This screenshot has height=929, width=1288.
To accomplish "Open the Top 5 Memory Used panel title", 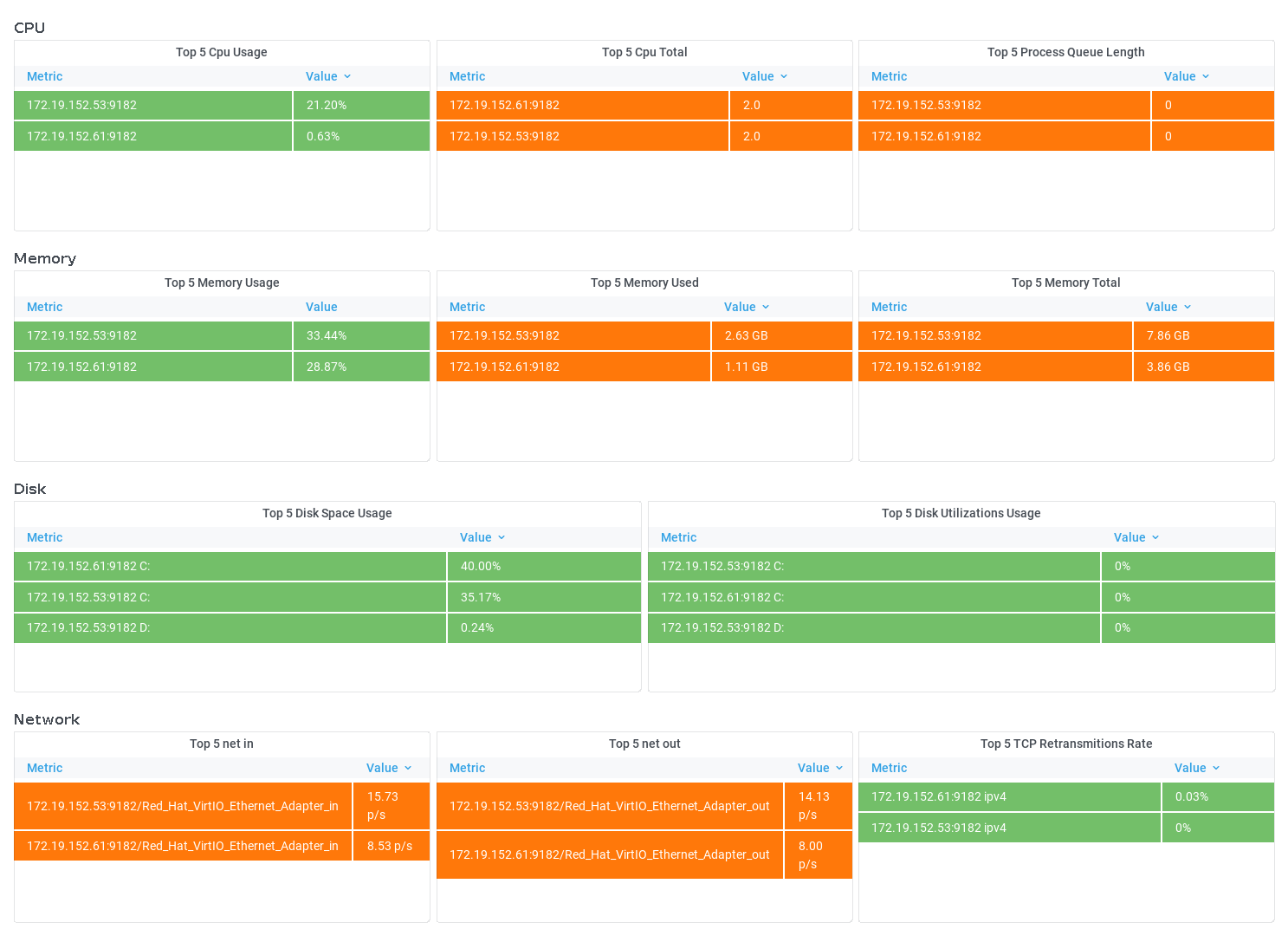I will pos(644,283).
